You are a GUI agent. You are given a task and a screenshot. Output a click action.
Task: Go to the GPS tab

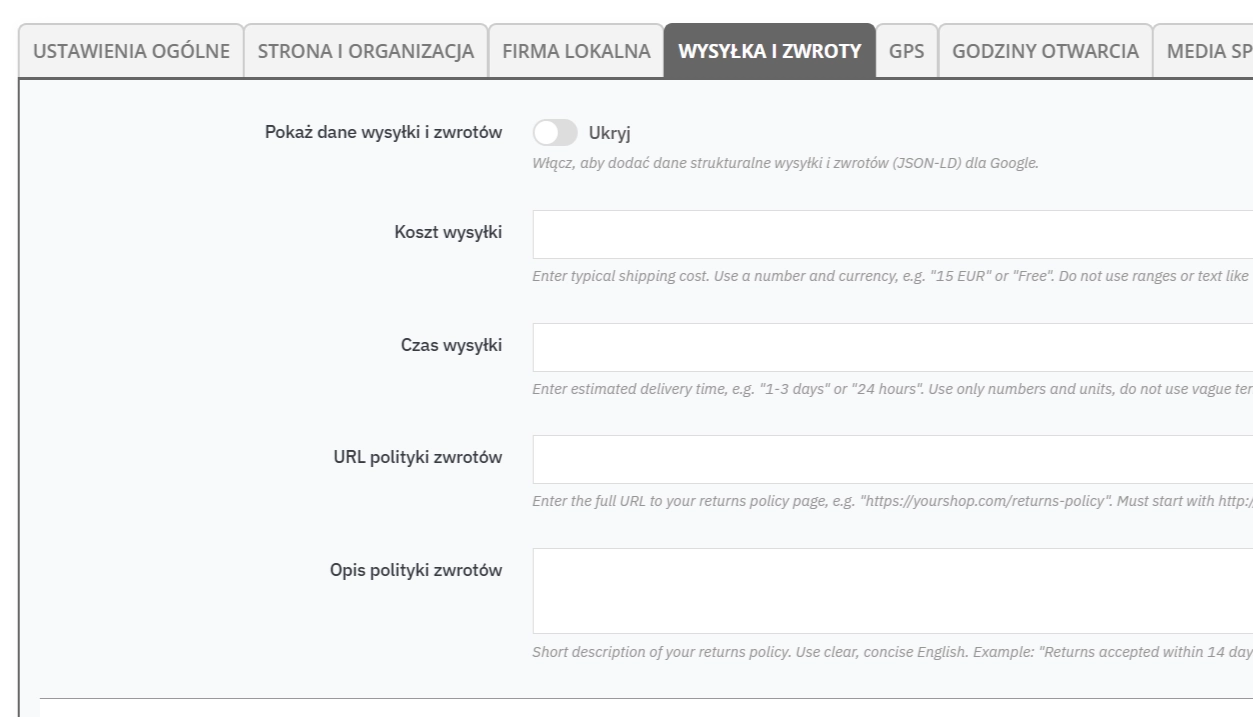[906, 52]
